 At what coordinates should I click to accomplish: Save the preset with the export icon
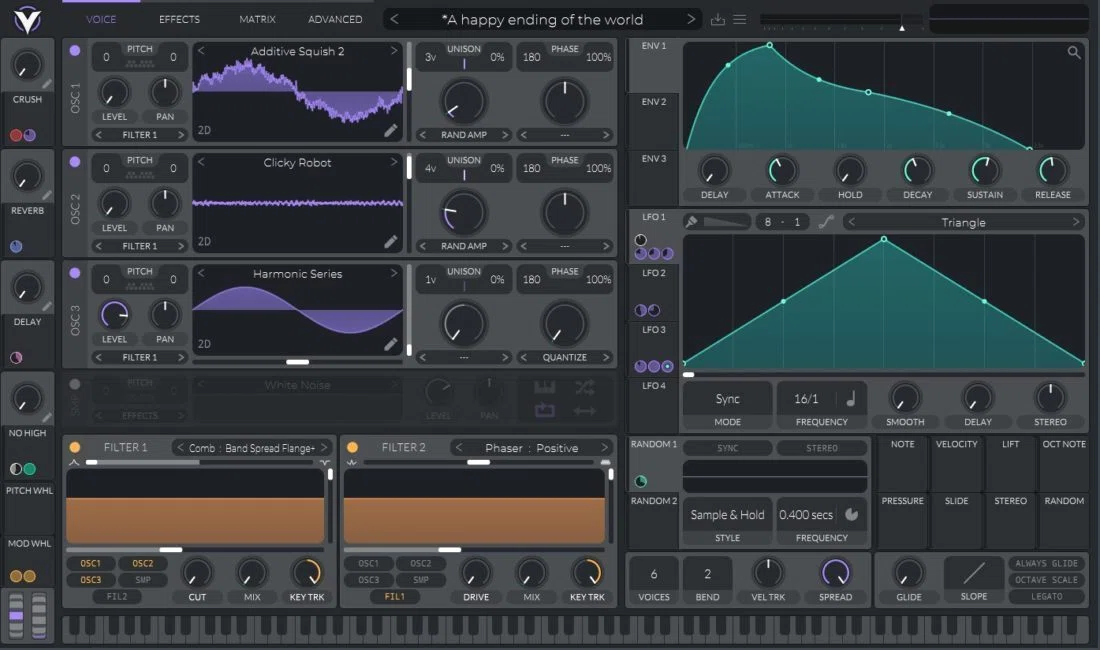pyautogui.click(x=718, y=20)
